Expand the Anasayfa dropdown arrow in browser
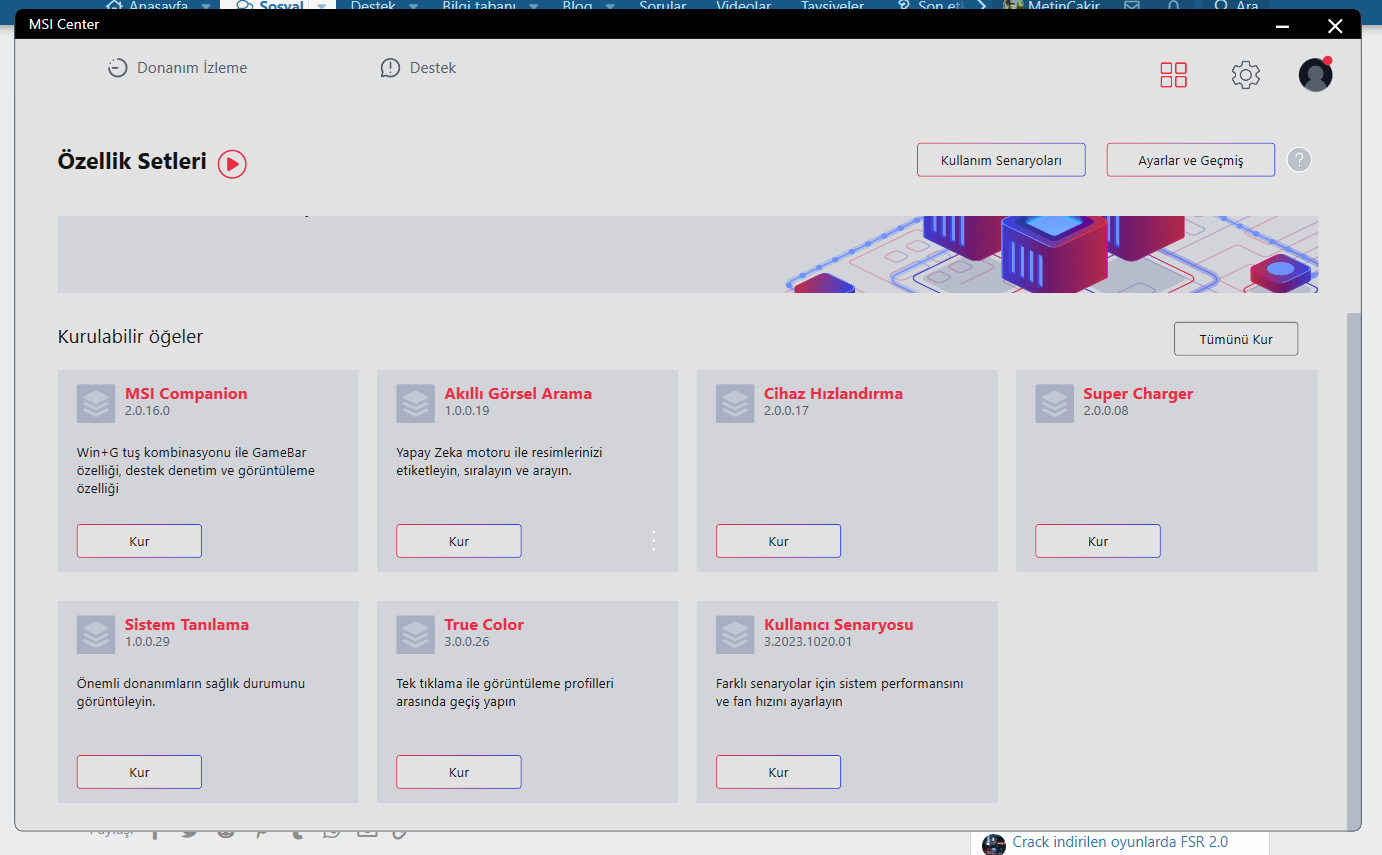The image size is (1382, 855). coord(205,6)
